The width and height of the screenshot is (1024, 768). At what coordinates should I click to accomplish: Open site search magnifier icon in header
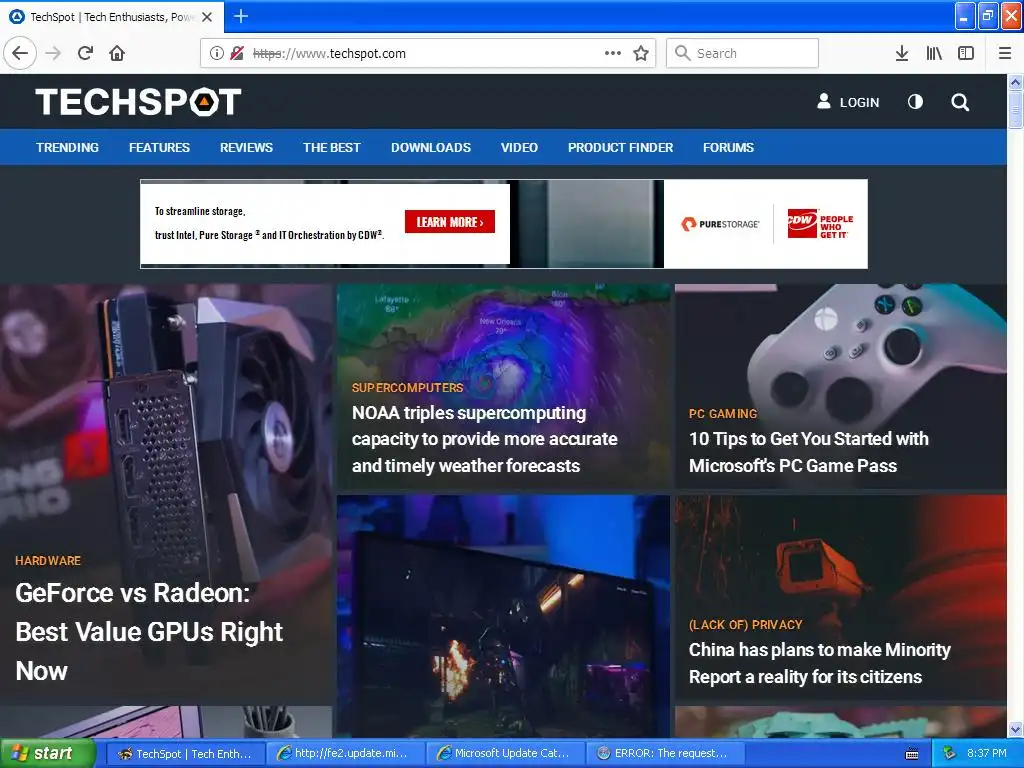tap(960, 102)
